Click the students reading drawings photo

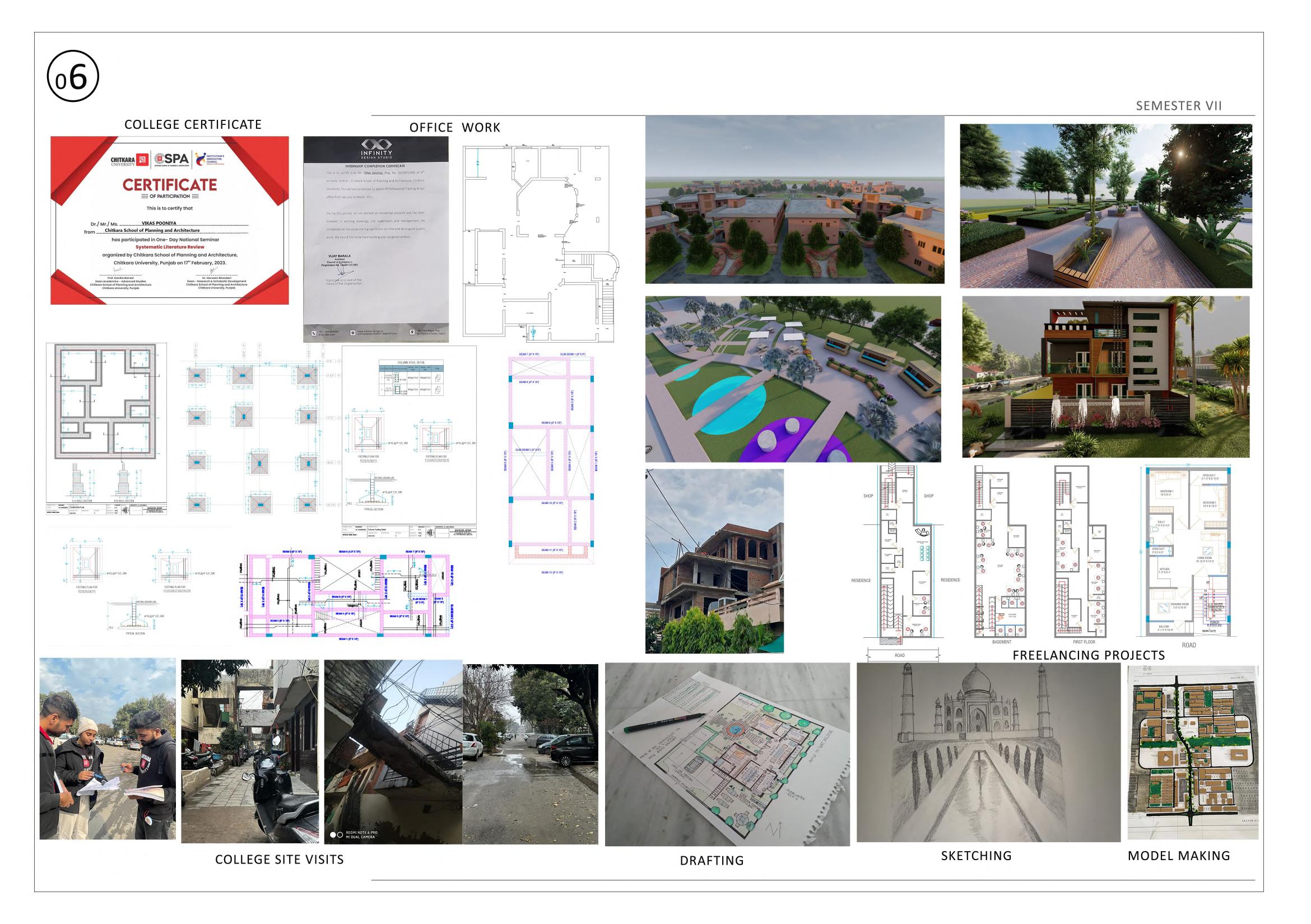click(x=108, y=748)
